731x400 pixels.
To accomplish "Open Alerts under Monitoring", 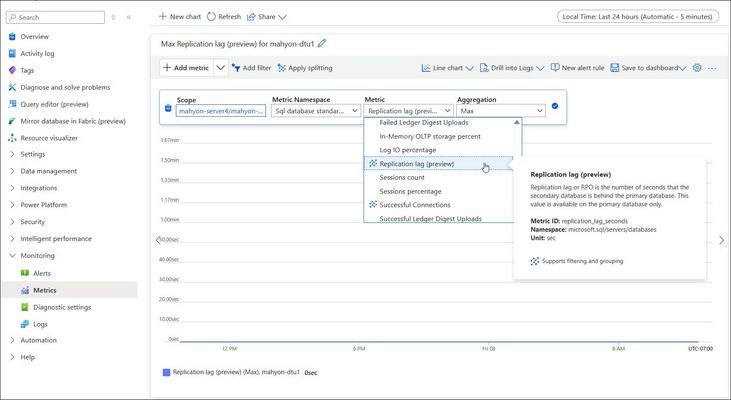I will pos(41,273).
